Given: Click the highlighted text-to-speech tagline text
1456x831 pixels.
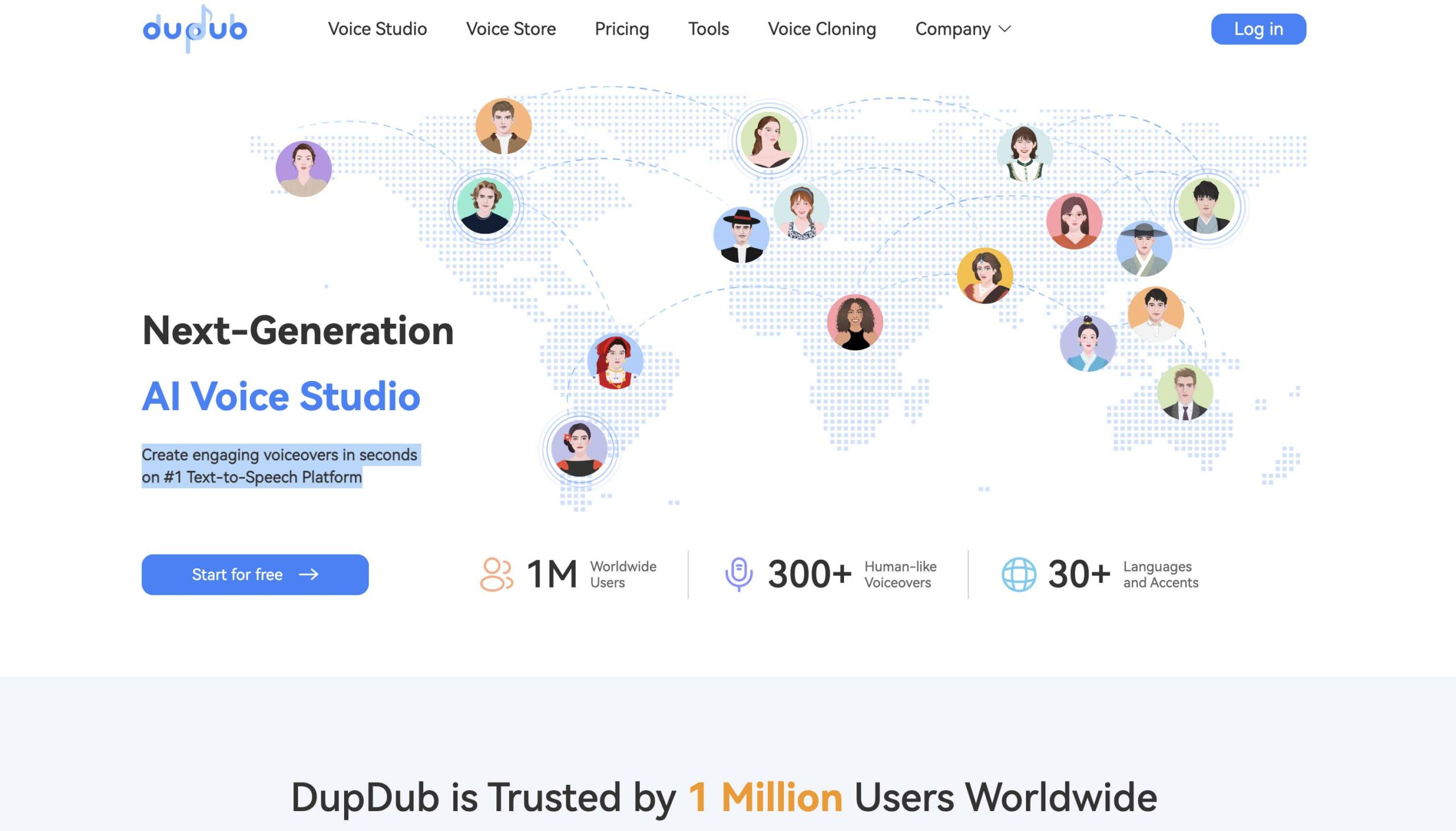Looking at the screenshot, I should coord(279,465).
